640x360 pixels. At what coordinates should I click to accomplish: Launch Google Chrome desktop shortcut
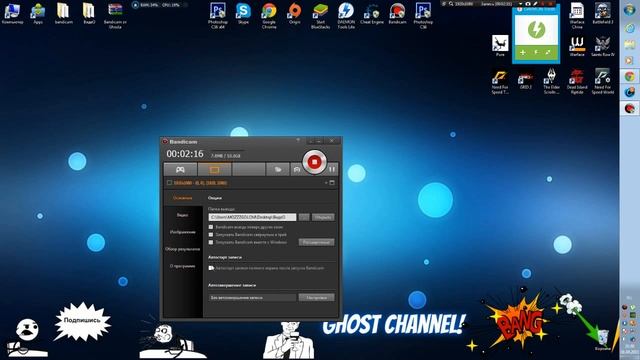[x=269, y=16]
